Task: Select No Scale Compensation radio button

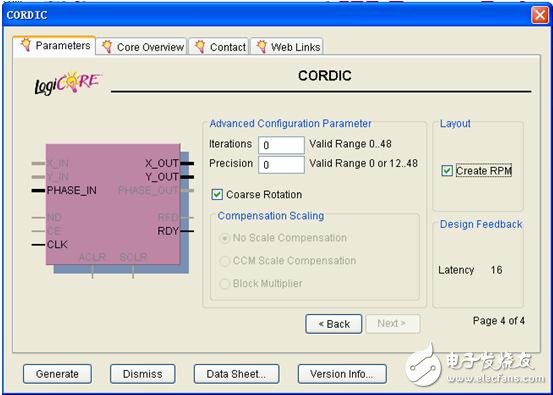Action: pyautogui.click(x=224, y=238)
